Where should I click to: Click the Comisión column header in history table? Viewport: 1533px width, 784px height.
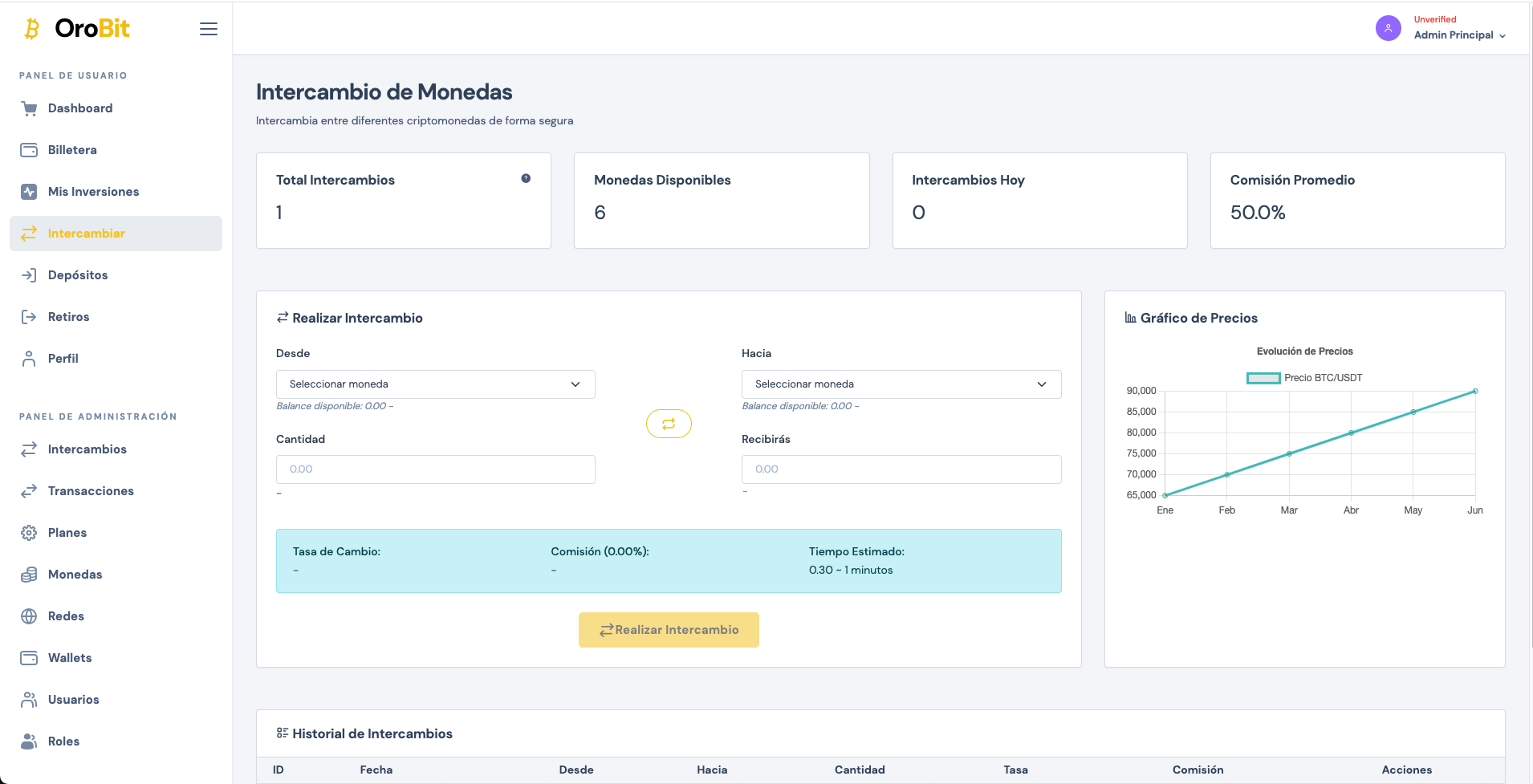pos(1198,770)
